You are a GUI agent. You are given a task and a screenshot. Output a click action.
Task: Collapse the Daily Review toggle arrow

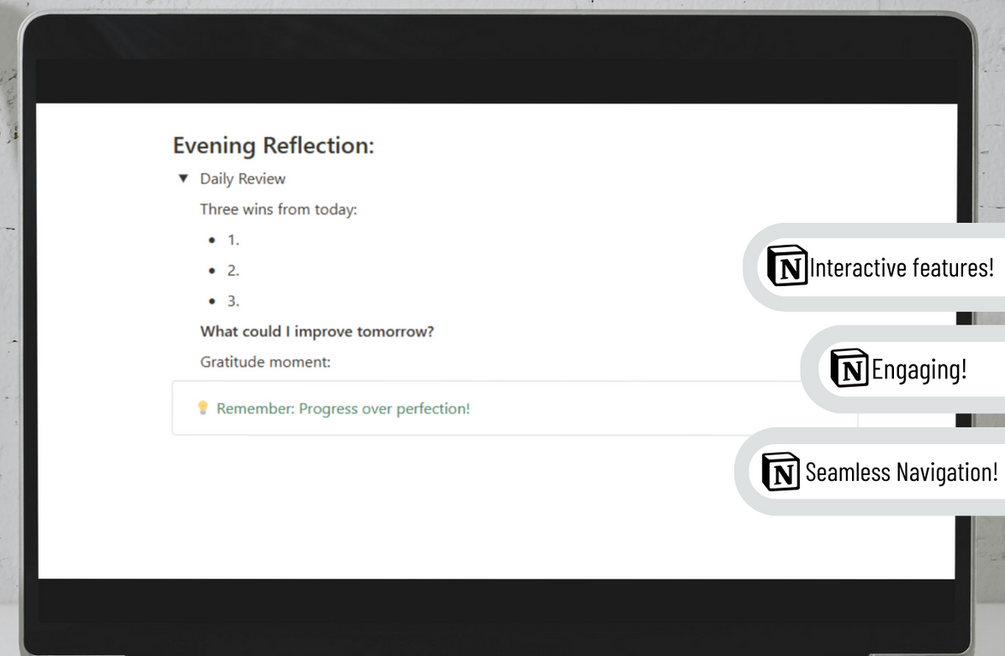coord(183,179)
